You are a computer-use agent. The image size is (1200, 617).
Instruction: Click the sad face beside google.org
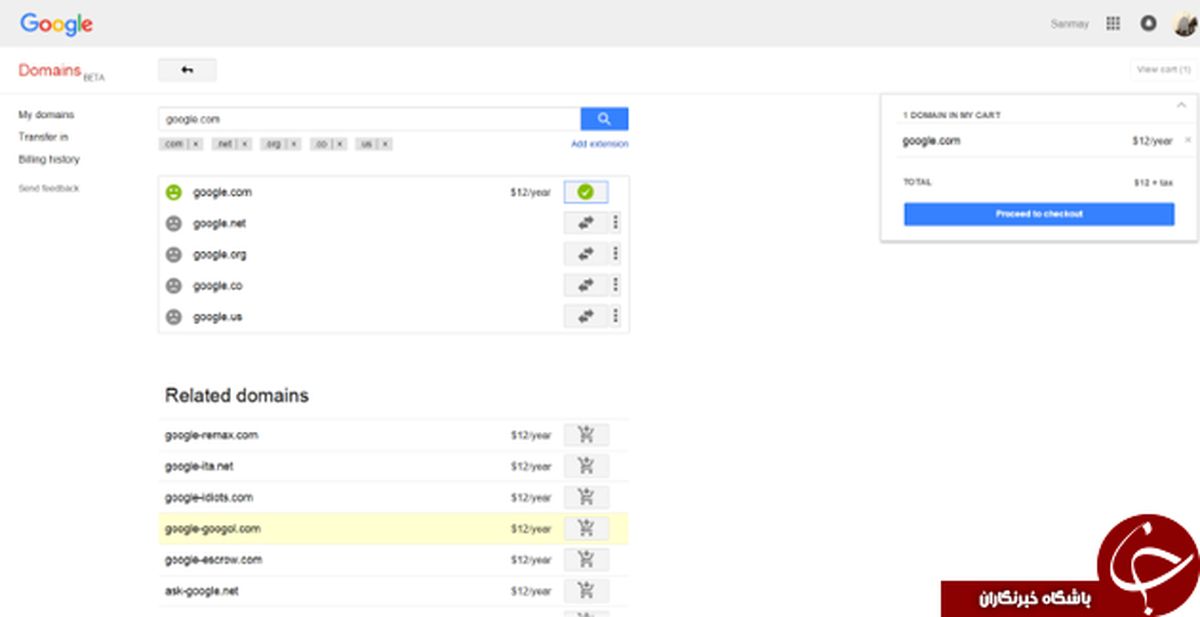tap(174, 254)
